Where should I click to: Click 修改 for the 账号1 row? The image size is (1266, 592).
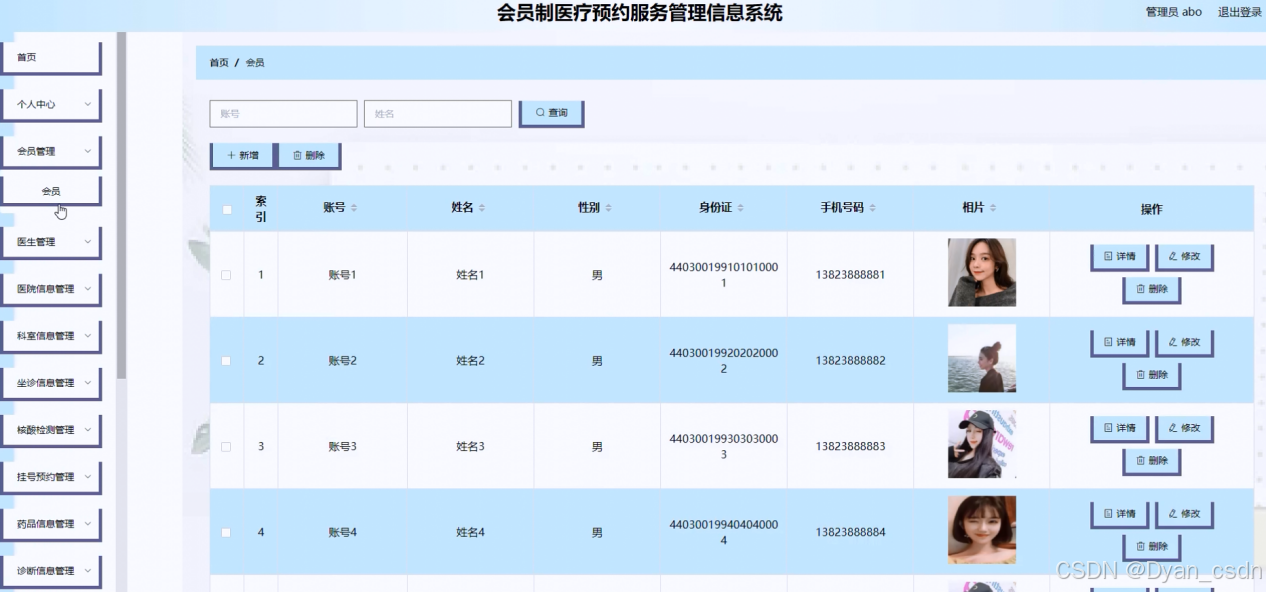(x=1184, y=257)
